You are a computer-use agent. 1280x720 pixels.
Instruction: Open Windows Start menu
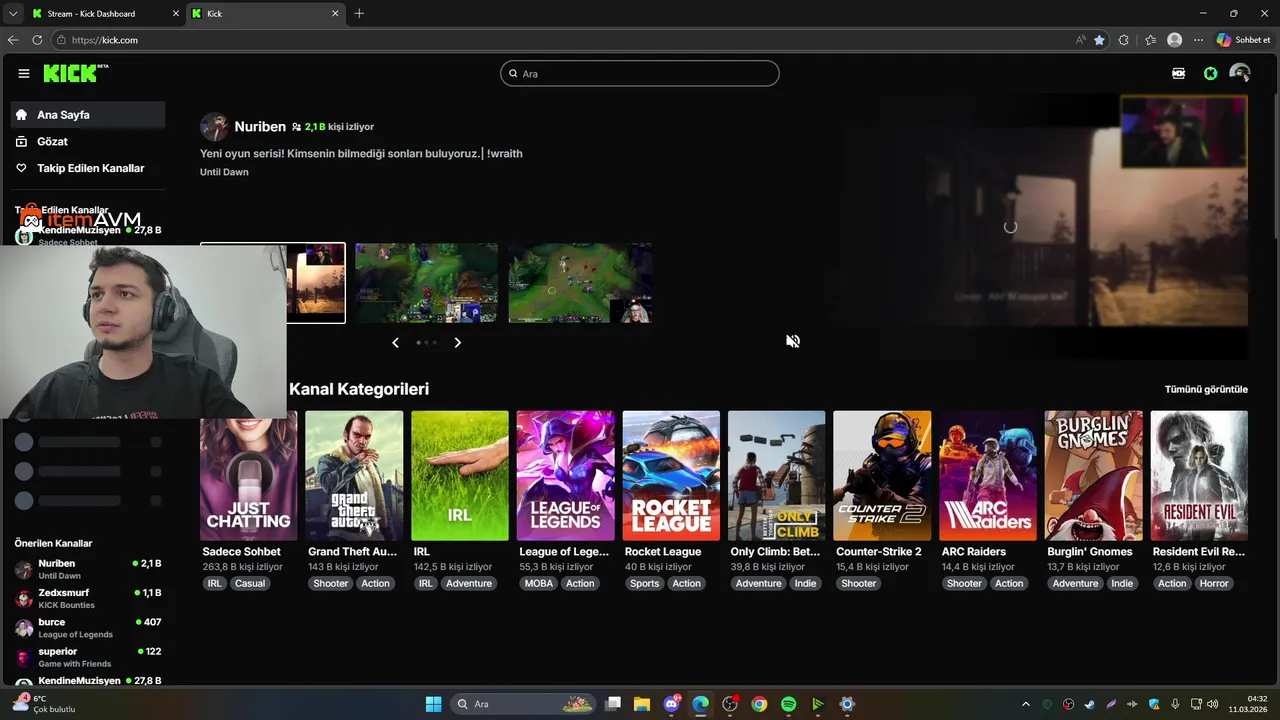433,704
